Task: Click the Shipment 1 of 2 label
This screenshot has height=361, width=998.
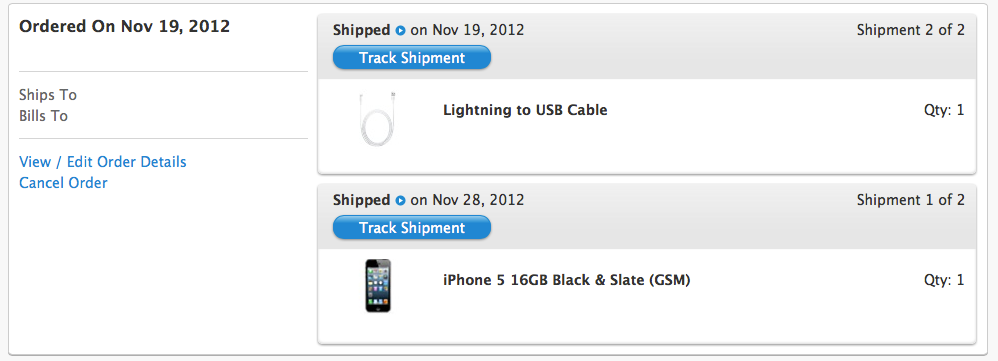Action: tap(910, 200)
